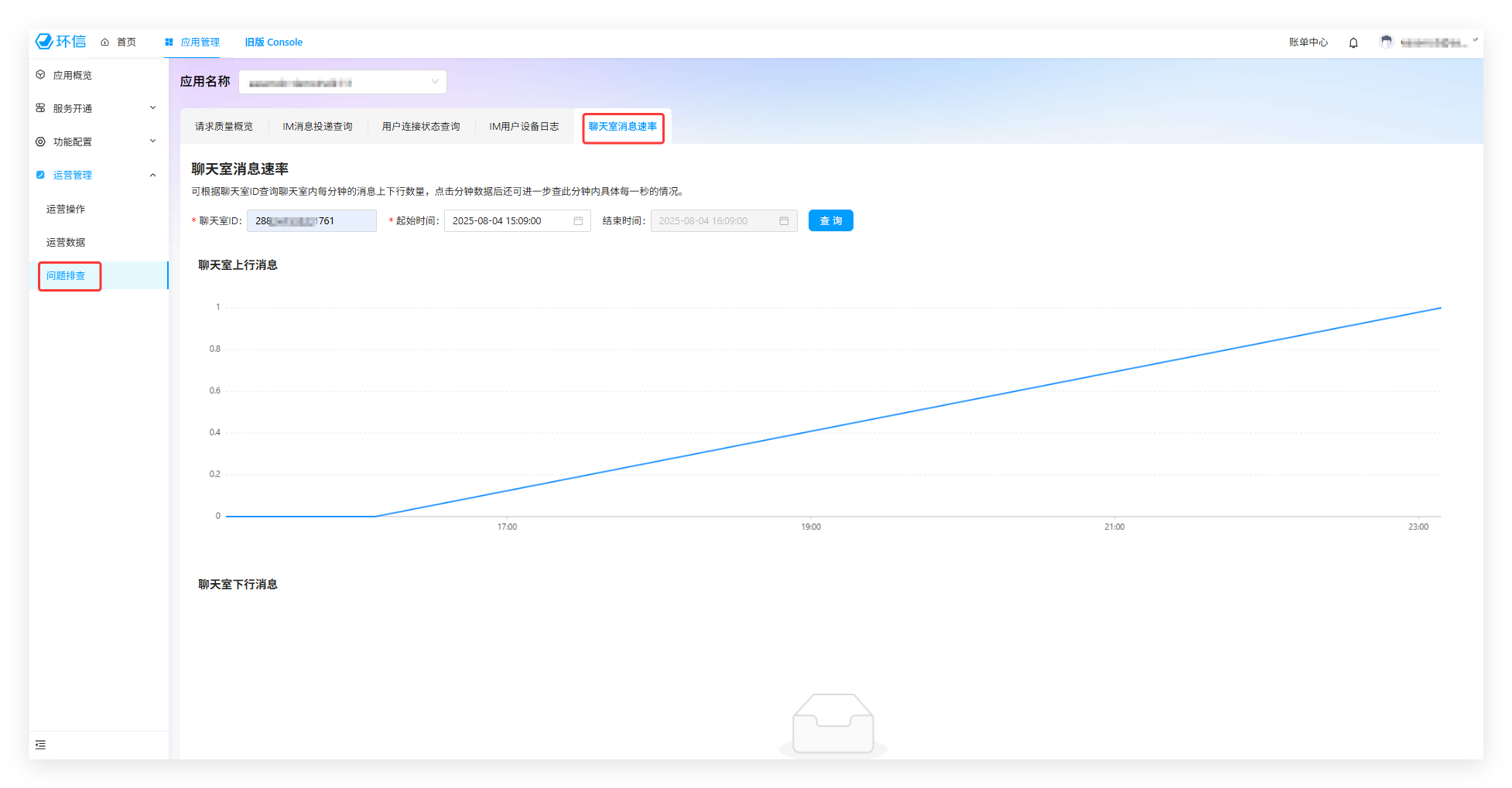Image resolution: width=1512 pixels, height=788 pixels.
Task: Switch to the IM消息投递查询 tab
Action: (317, 127)
